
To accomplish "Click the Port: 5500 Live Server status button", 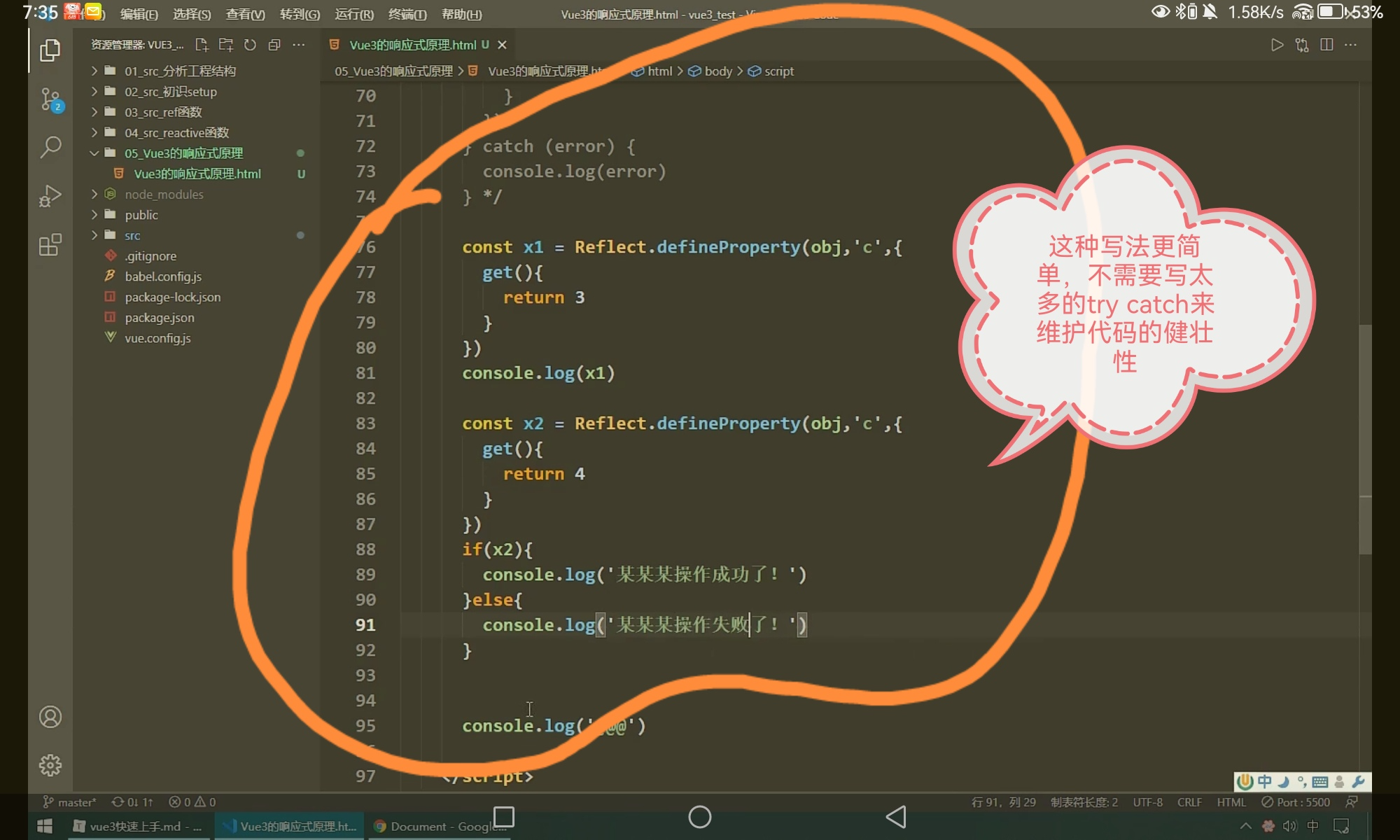I will coord(1296,802).
